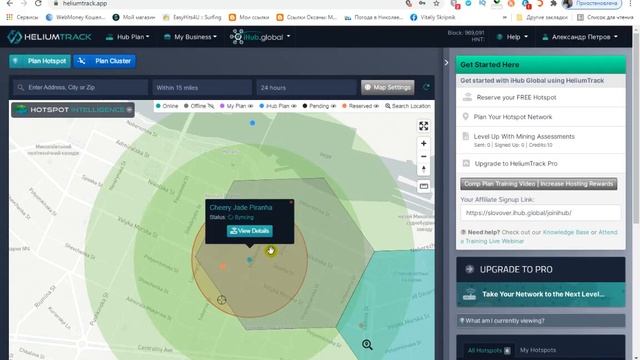Screen dimensions: 640x360
Task: Click the magnifier zoom icon on map
Action: pyautogui.click(x=367, y=345)
